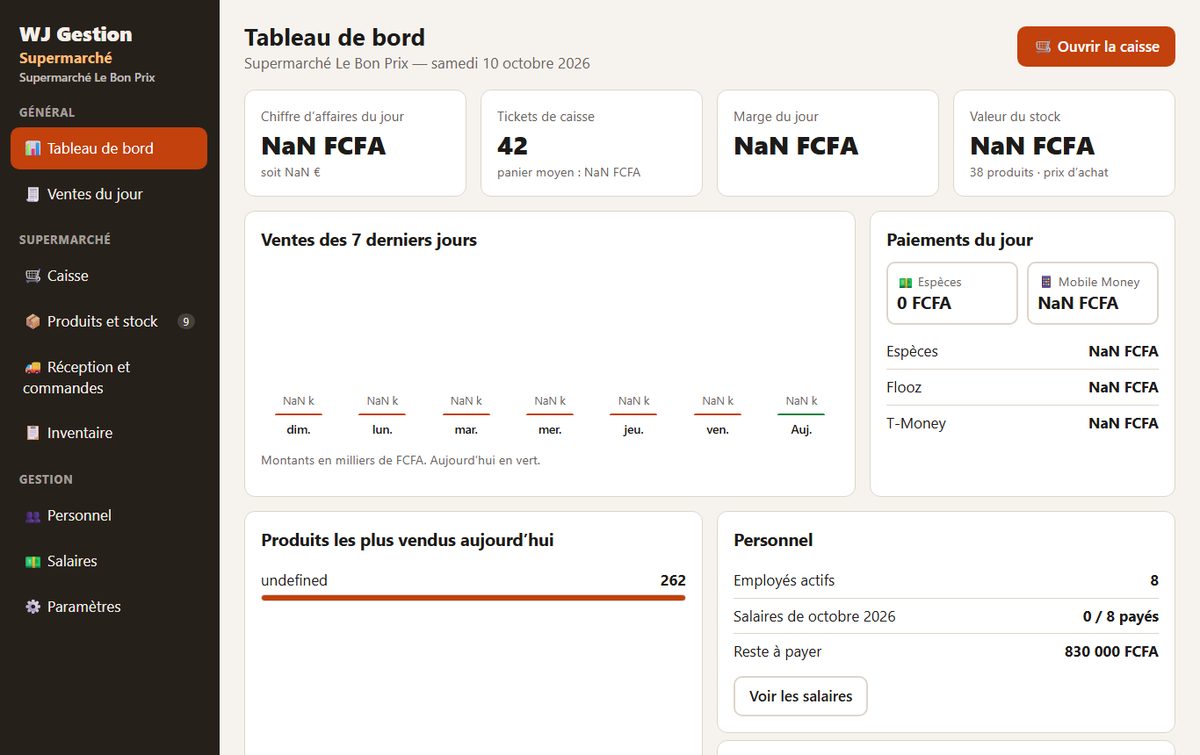
Task: Click Salaires de octobre 2026 row
Action: pos(946,616)
